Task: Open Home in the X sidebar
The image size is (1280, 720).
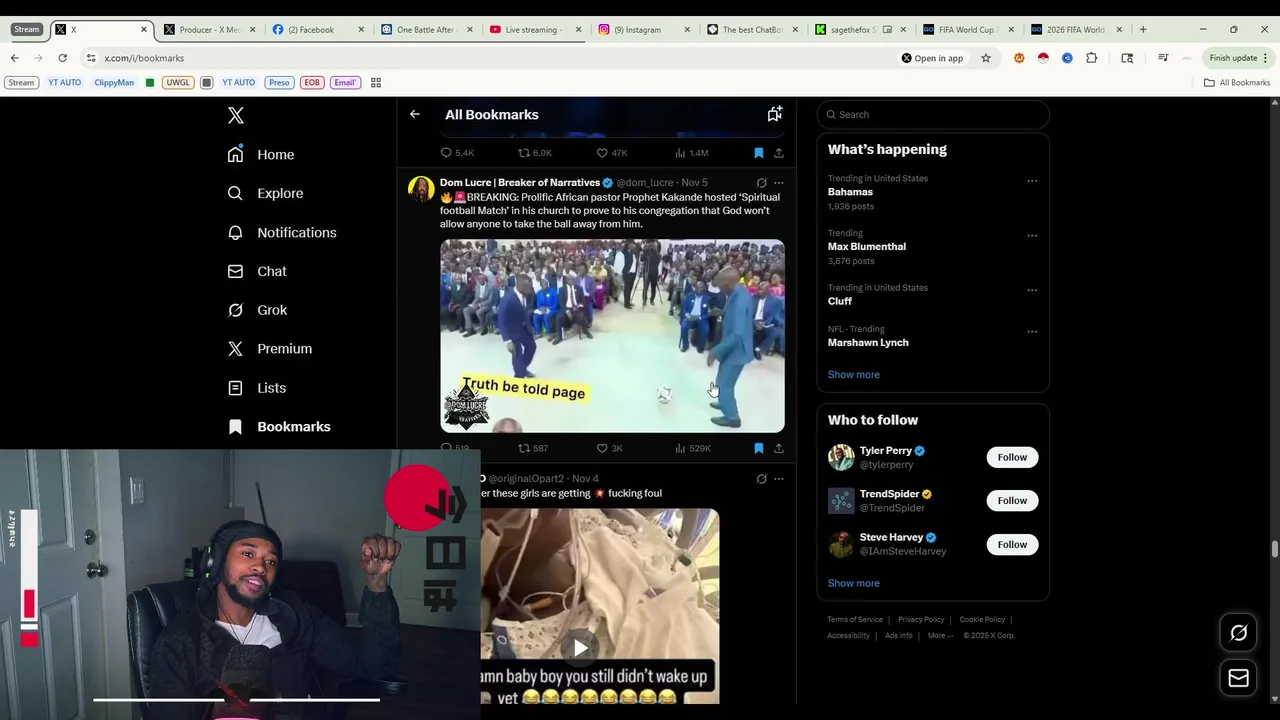Action: tap(261, 154)
